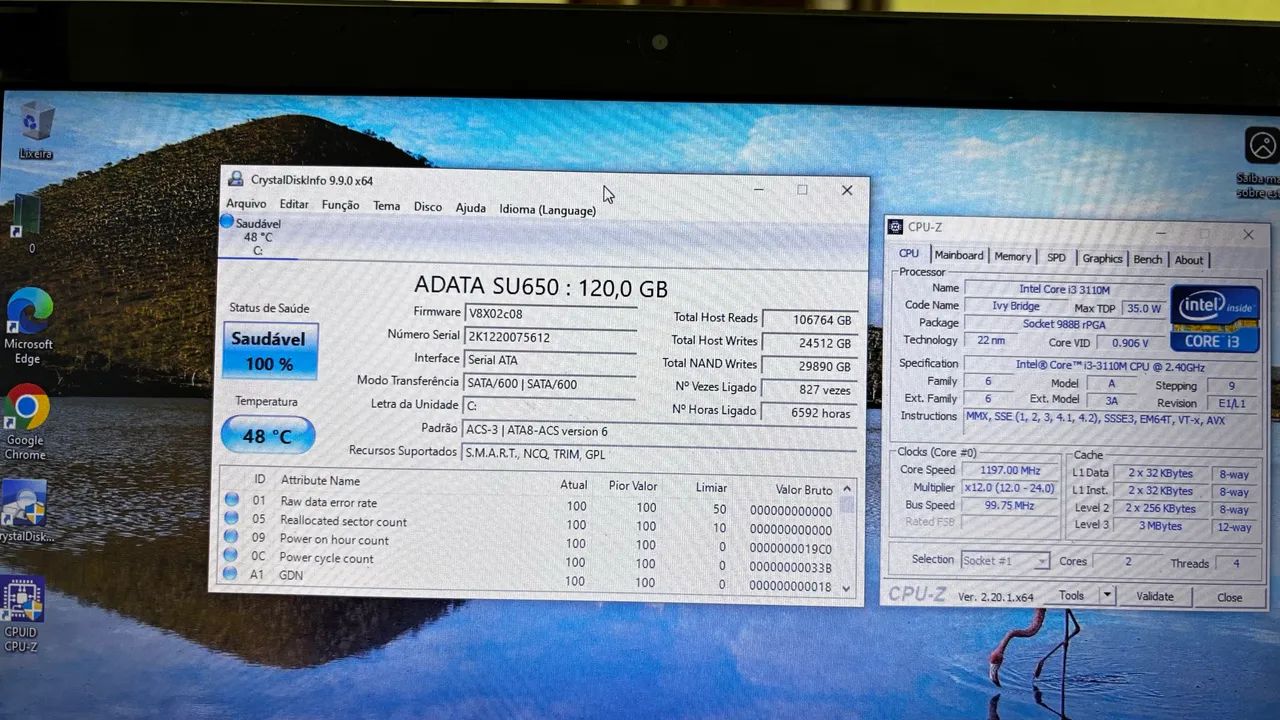Open the About tab in CPU-Z
Screen dimensions: 1280x720
tap(1189, 260)
